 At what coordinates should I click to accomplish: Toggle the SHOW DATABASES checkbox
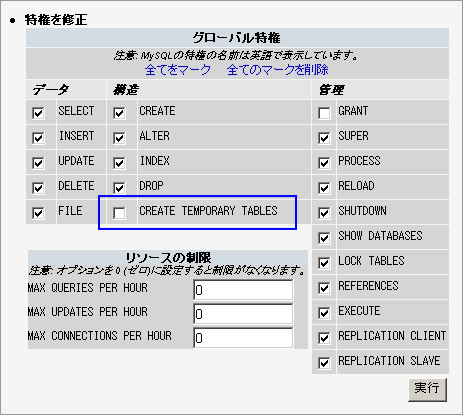(324, 238)
